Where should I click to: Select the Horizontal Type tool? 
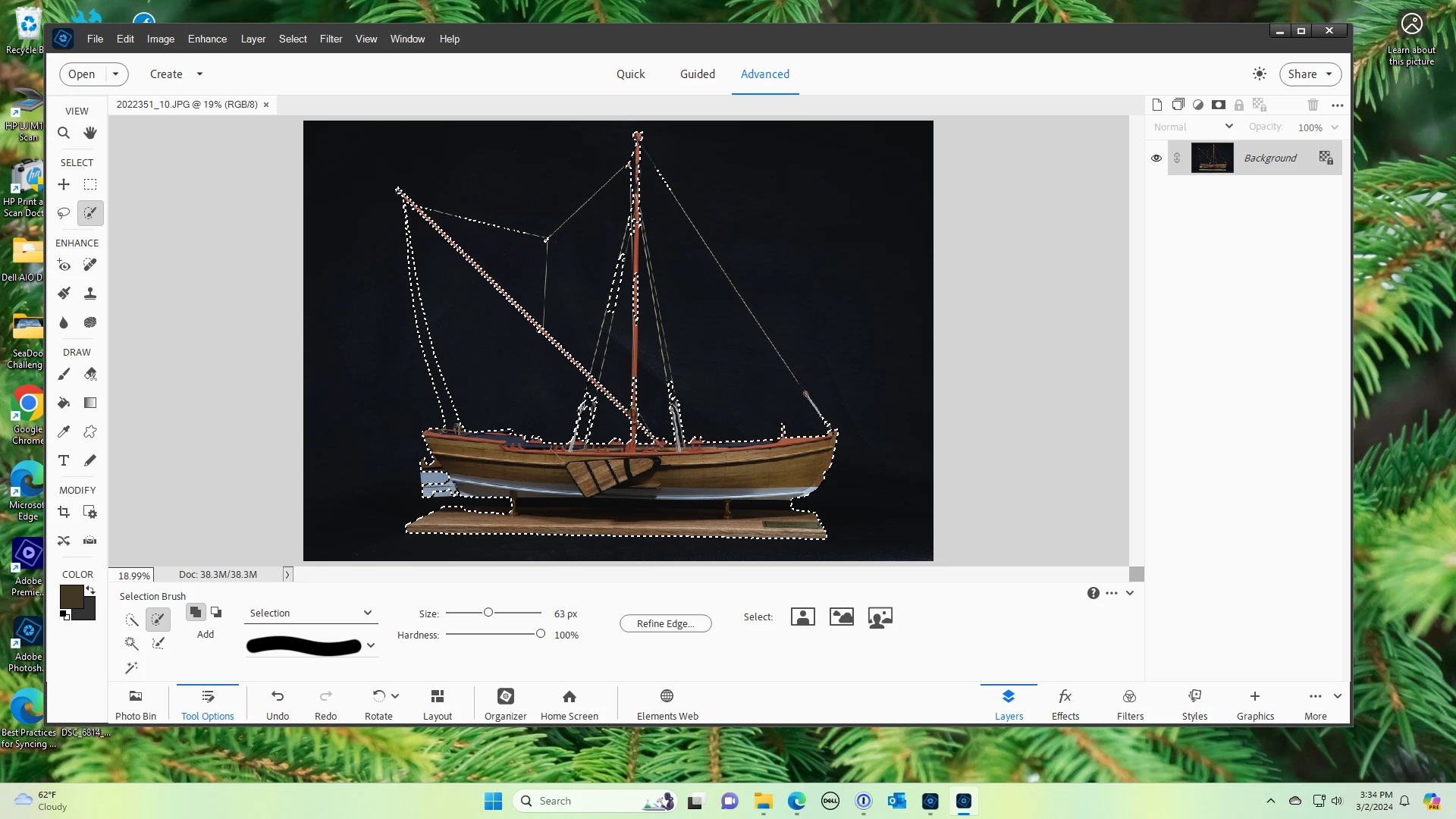tap(64, 460)
